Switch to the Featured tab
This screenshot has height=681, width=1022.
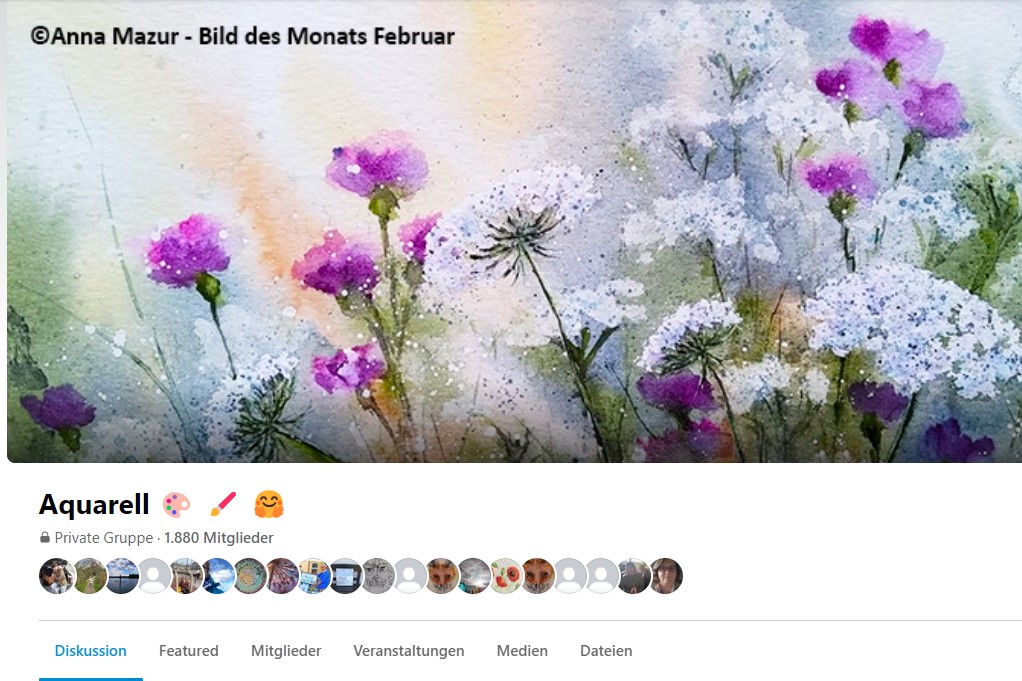(189, 650)
